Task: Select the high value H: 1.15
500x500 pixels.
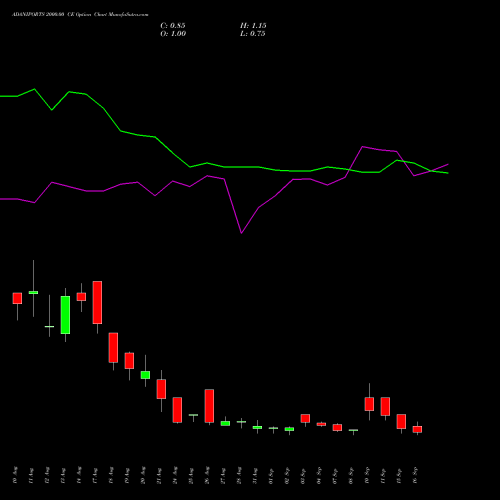Action: [253, 26]
